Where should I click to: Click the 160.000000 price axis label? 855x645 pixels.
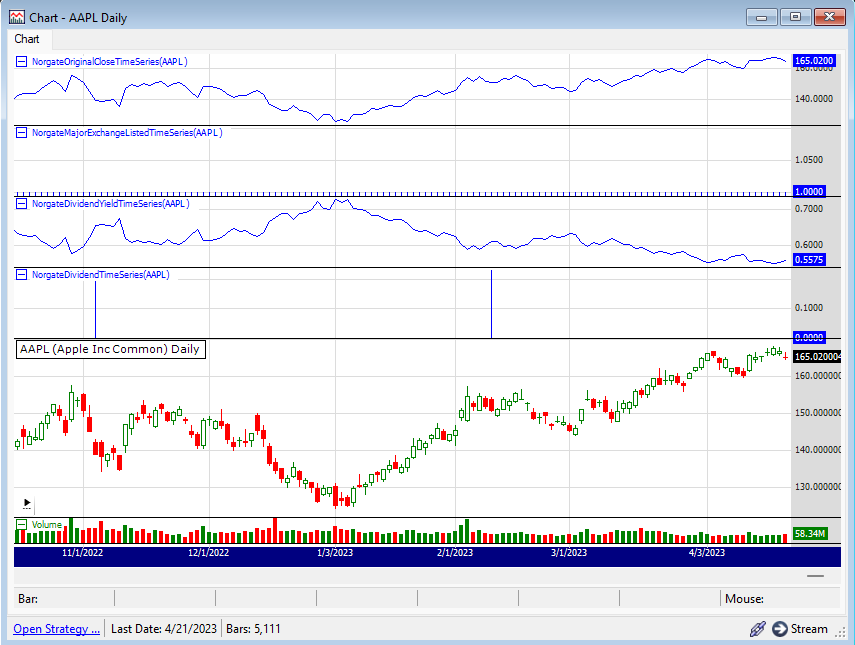coord(817,376)
